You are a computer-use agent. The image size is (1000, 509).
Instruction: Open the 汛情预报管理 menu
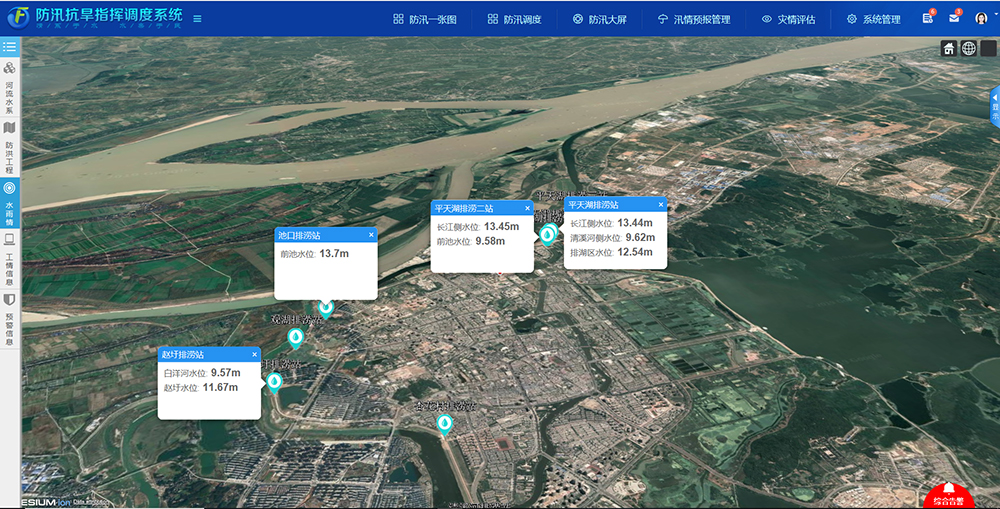694,19
